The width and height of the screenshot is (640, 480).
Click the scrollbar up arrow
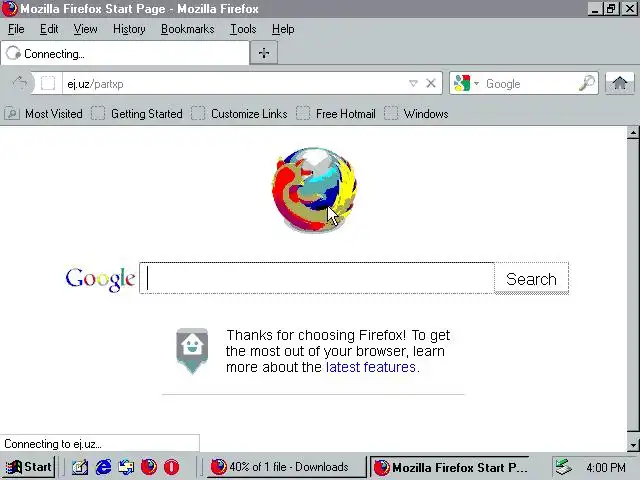pos(633,133)
